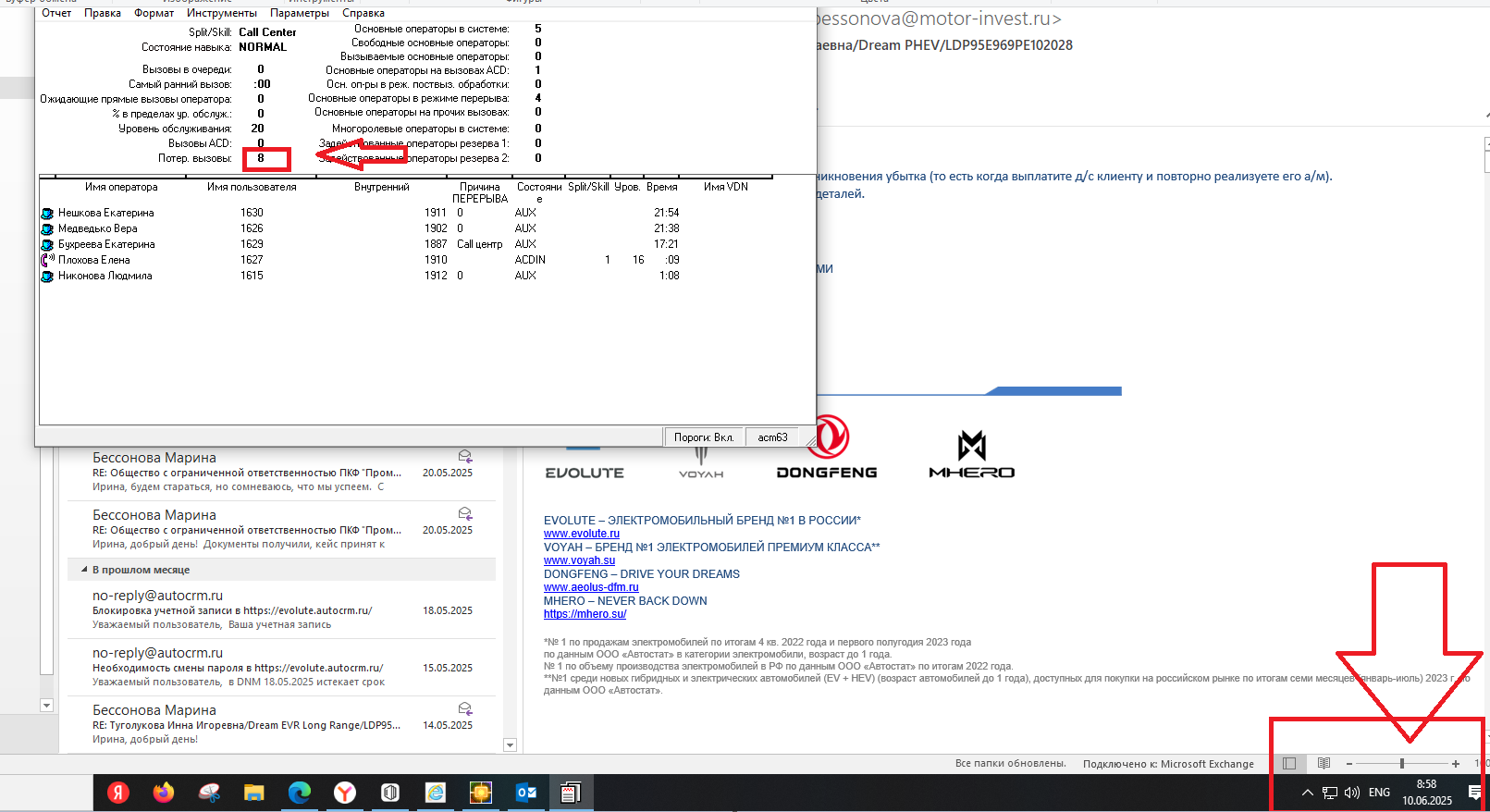Click the operator icon next to Нешкова Екатерина

(x=47, y=214)
